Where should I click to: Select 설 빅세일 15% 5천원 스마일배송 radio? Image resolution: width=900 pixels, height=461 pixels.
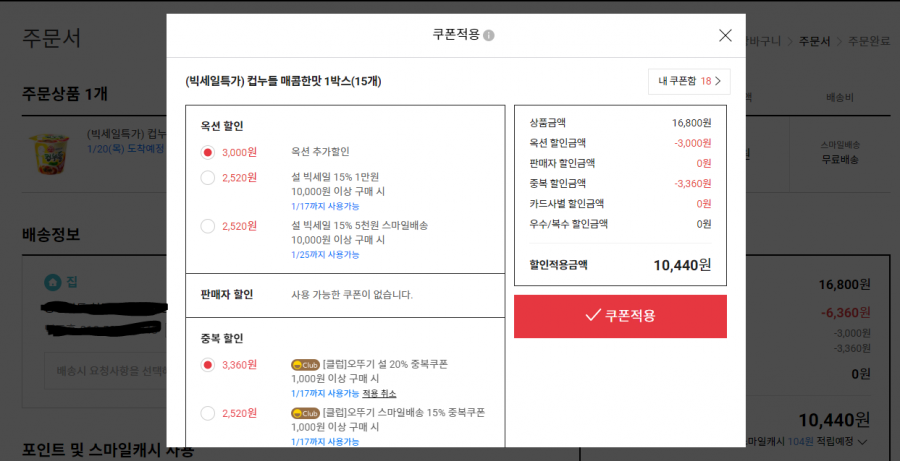tap(208, 226)
